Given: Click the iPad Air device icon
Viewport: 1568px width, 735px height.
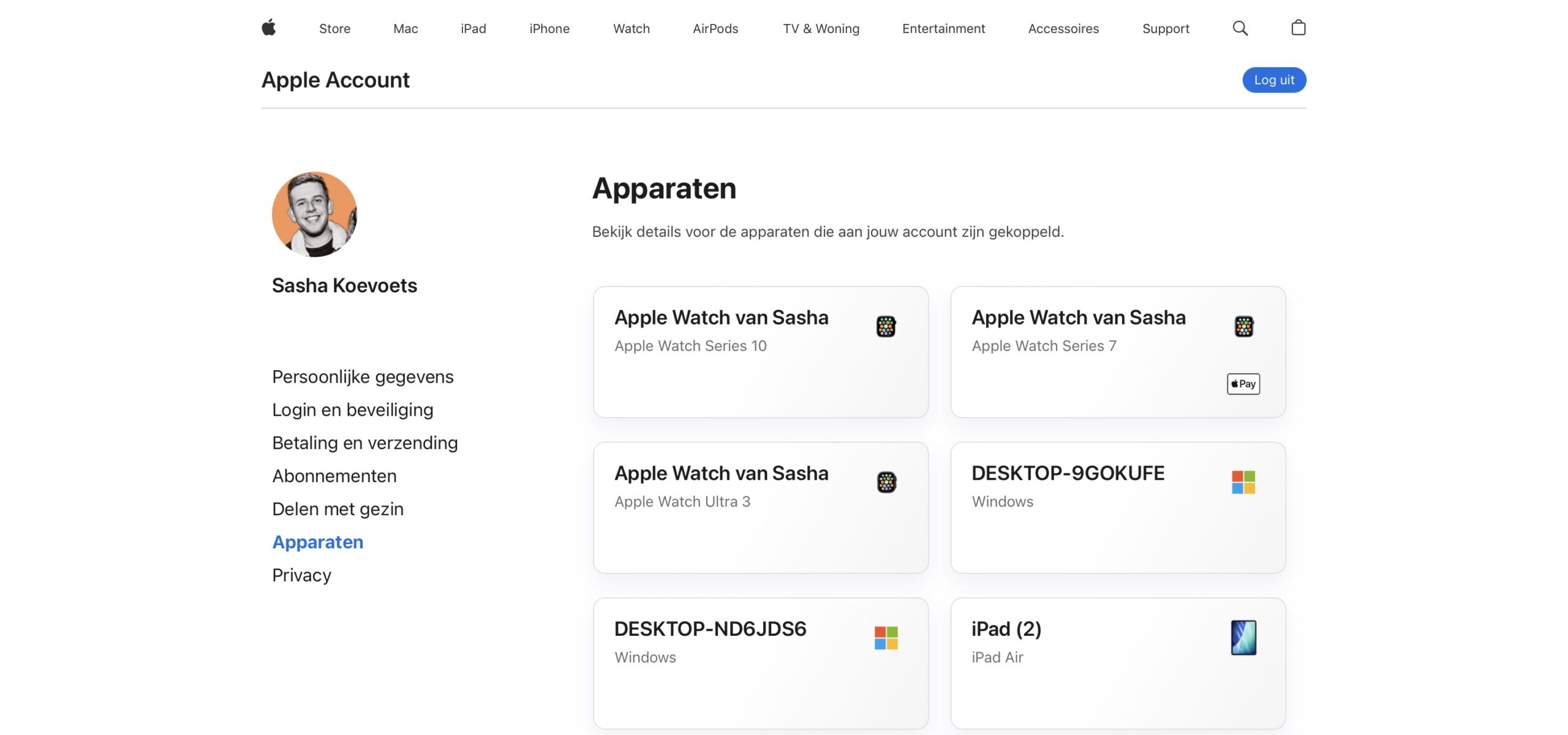Looking at the screenshot, I should point(1243,638).
